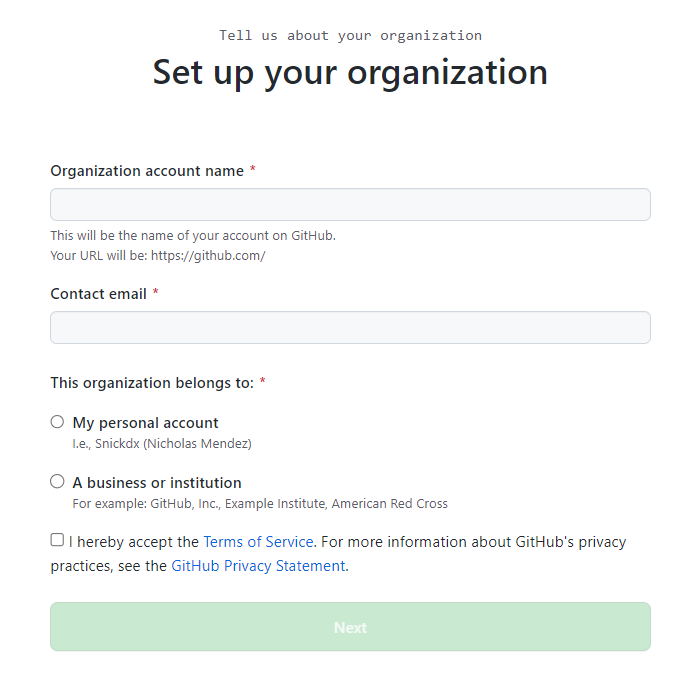Click the "American Red Cross" example text
The height and width of the screenshot is (685, 696).
pyautogui.click(x=390, y=504)
